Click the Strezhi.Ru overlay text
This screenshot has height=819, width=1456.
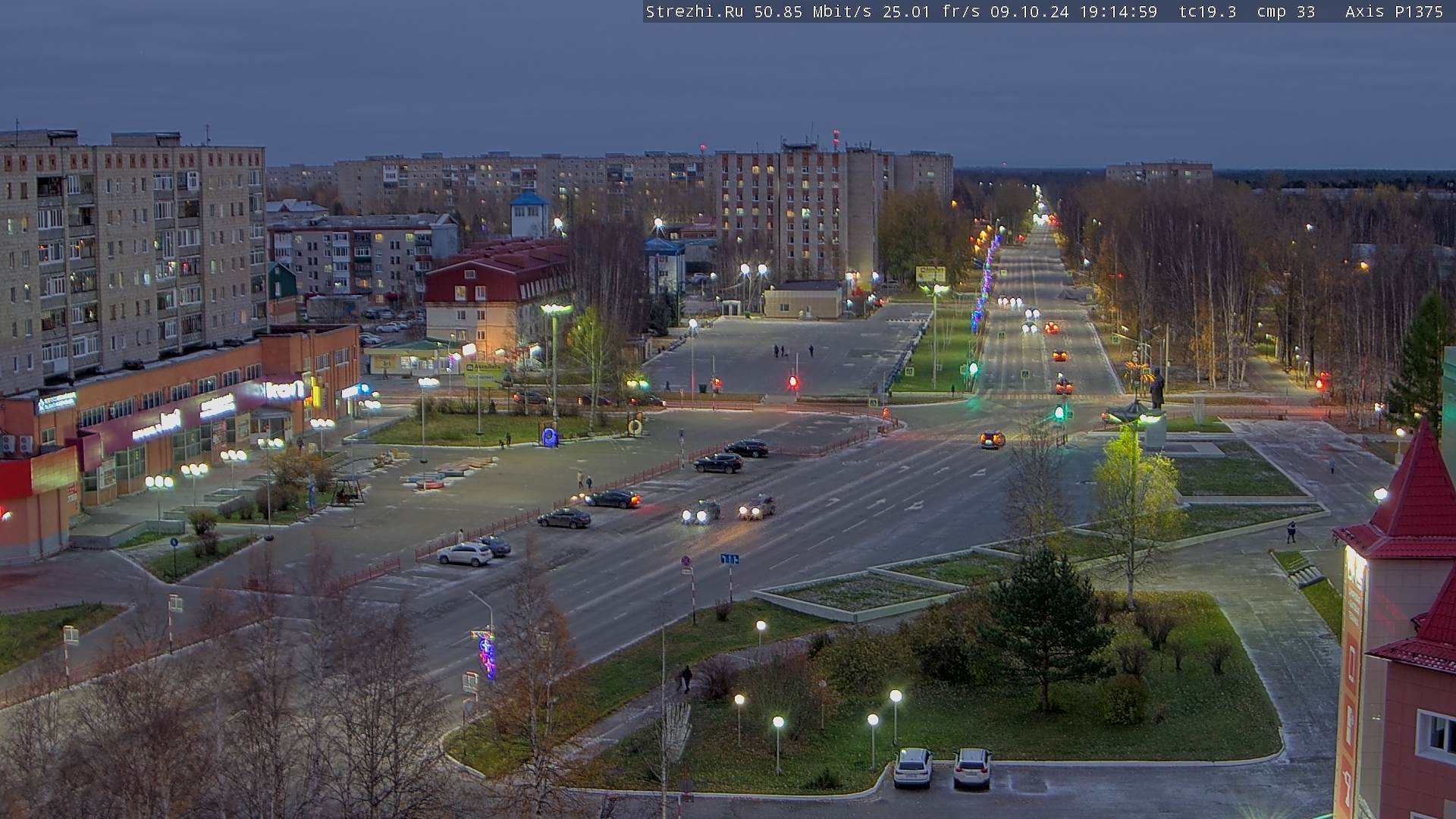coord(694,11)
